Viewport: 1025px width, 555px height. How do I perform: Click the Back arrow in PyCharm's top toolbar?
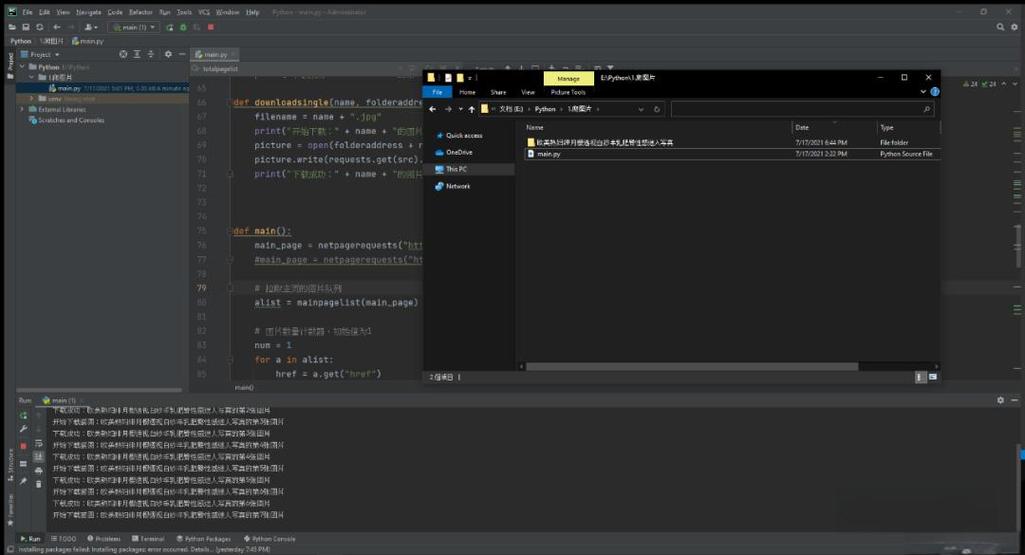(57, 27)
